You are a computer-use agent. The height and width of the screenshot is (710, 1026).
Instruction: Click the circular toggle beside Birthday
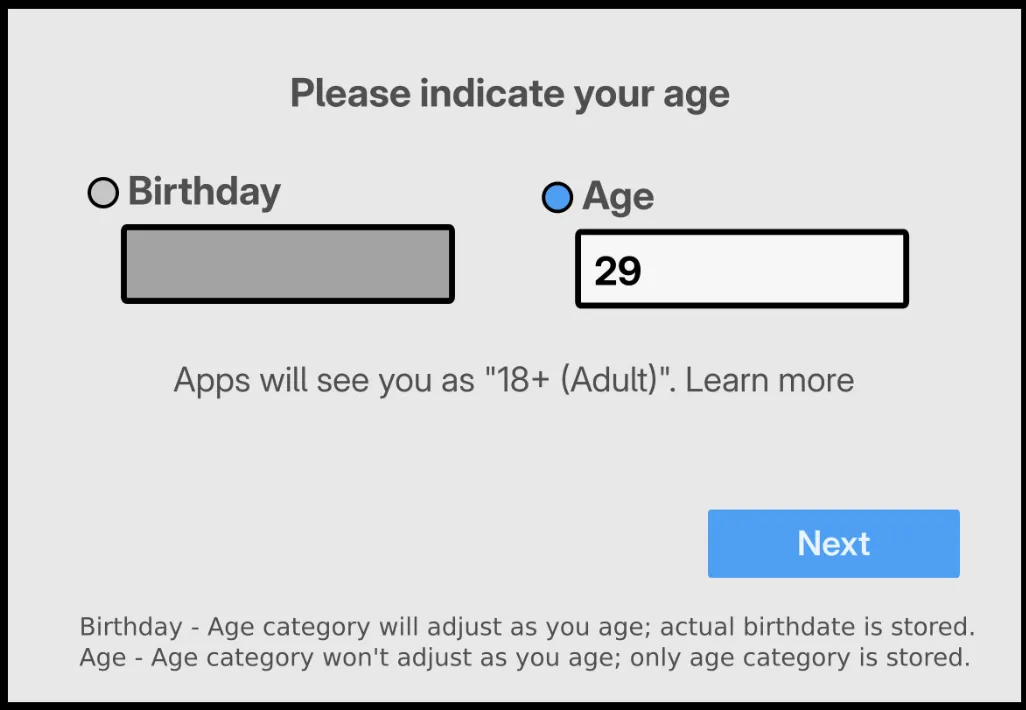pyautogui.click(x=102, y=192)
